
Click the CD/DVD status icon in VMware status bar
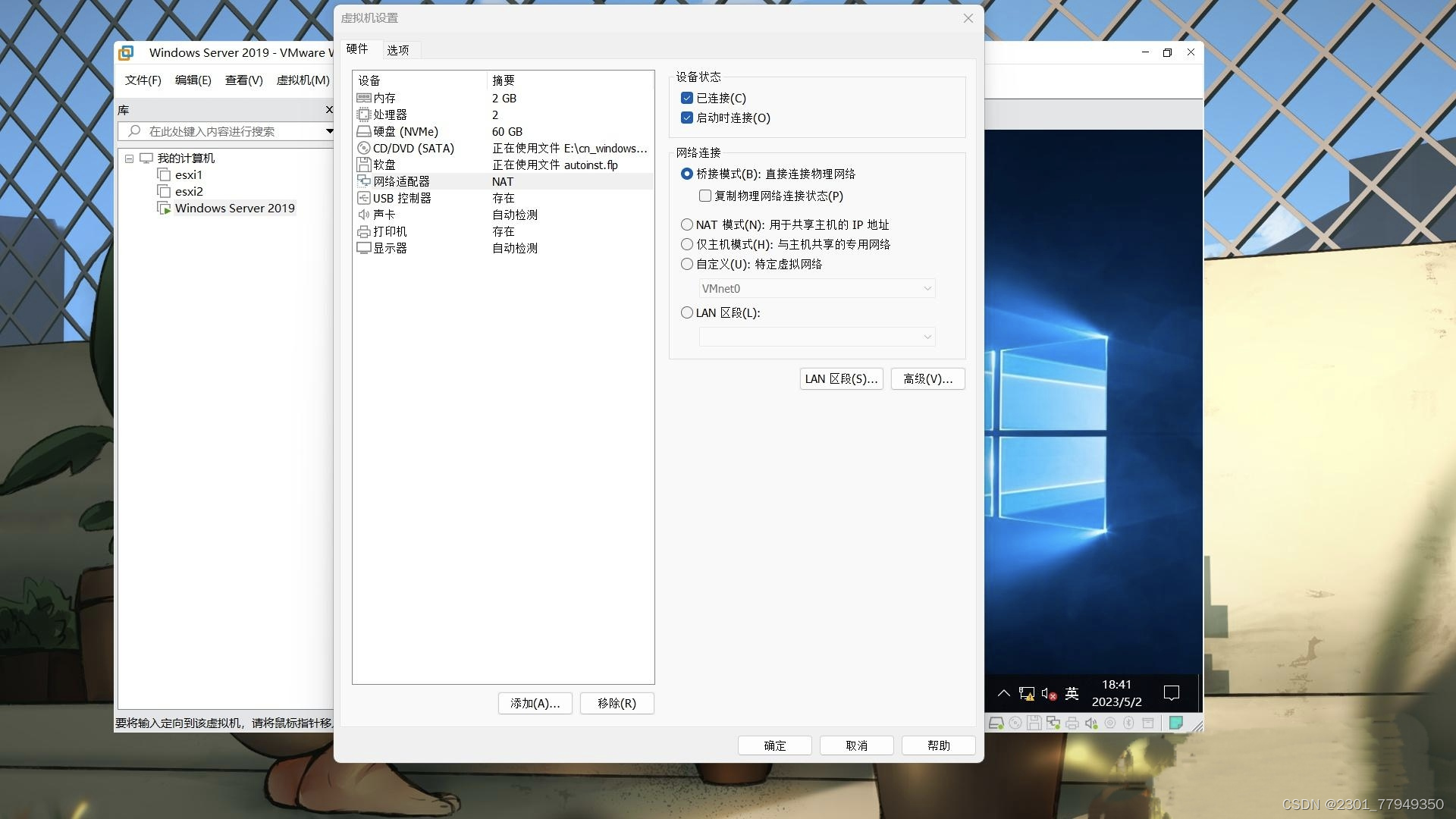(x=1015, y=723)
